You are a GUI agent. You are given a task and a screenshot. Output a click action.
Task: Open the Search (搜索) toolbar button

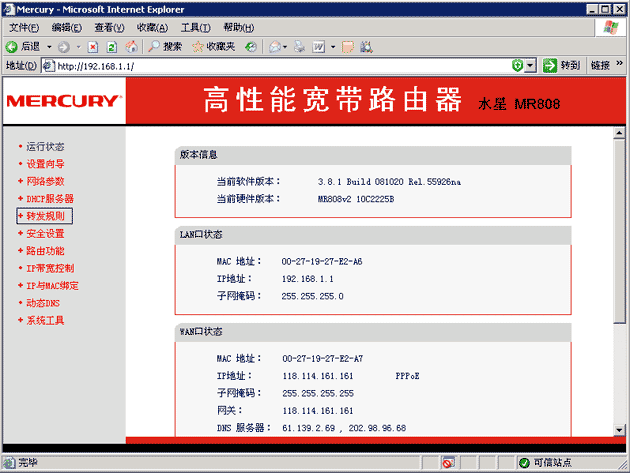[x=165, y=47]
